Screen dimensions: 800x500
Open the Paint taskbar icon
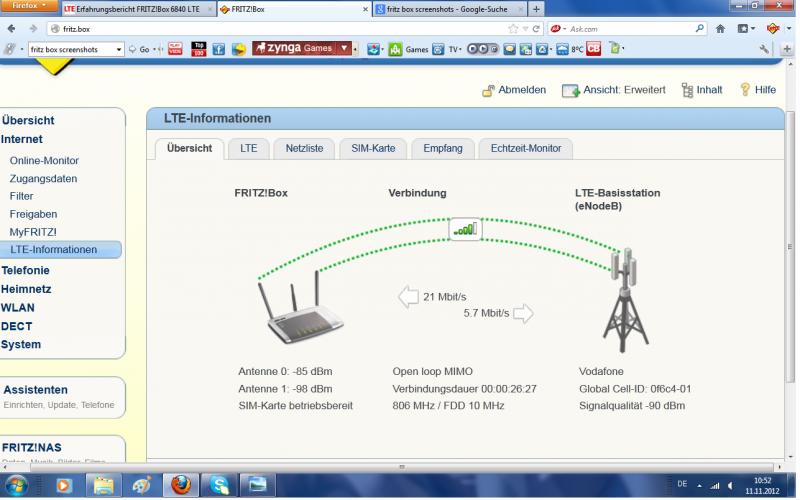141,485
